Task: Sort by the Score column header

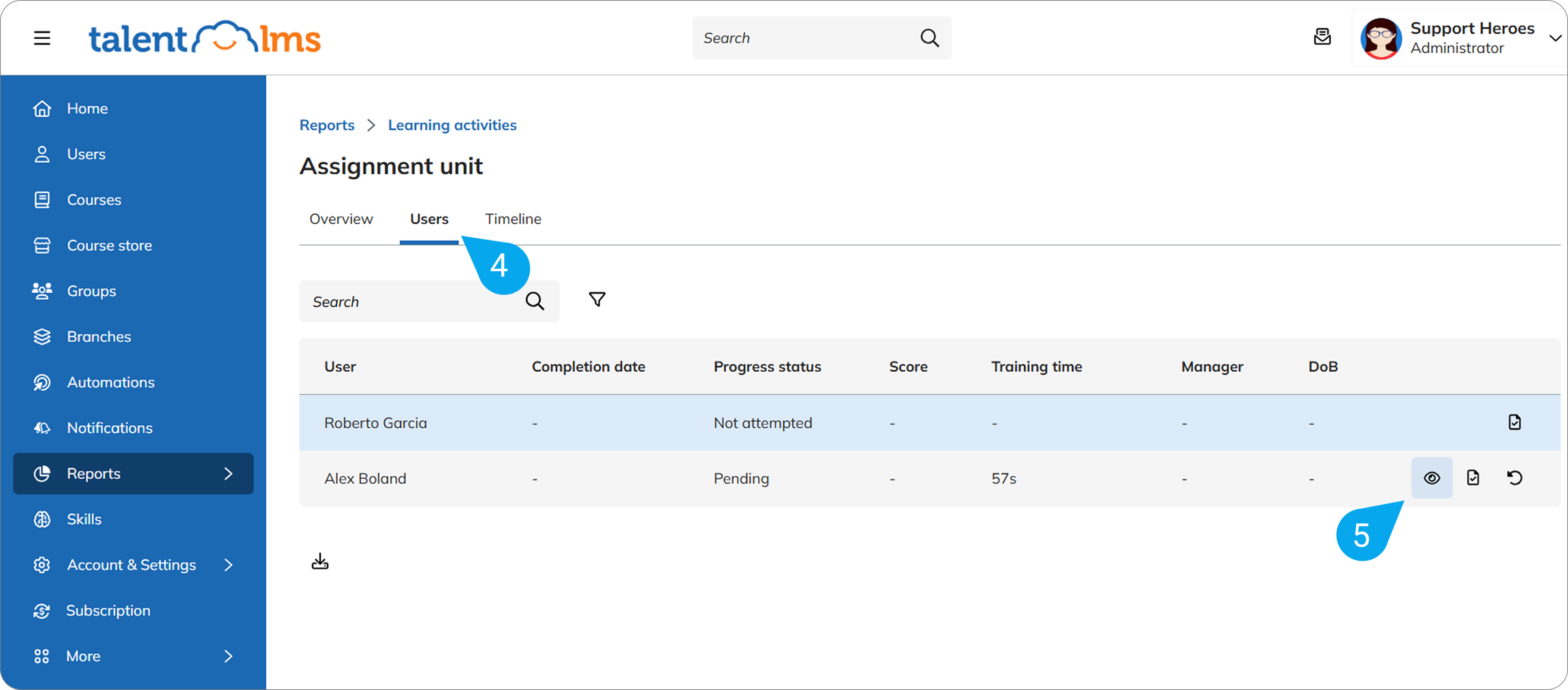Action: tap(908, 366)
